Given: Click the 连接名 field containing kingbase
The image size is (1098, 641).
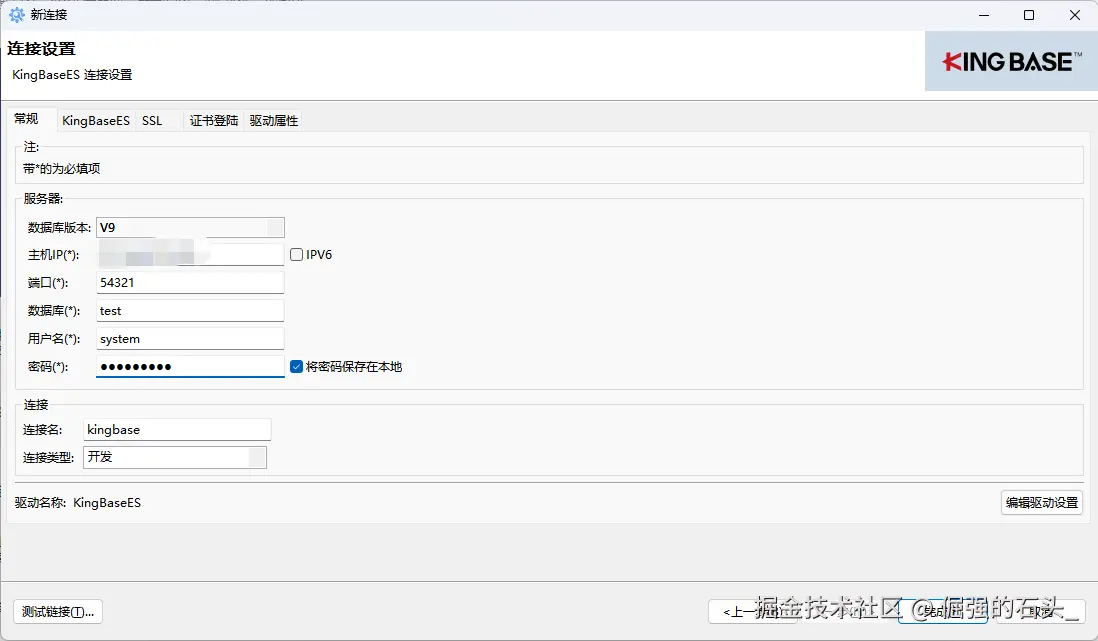Looking at the screenshot, I should (x=177, y=429).
